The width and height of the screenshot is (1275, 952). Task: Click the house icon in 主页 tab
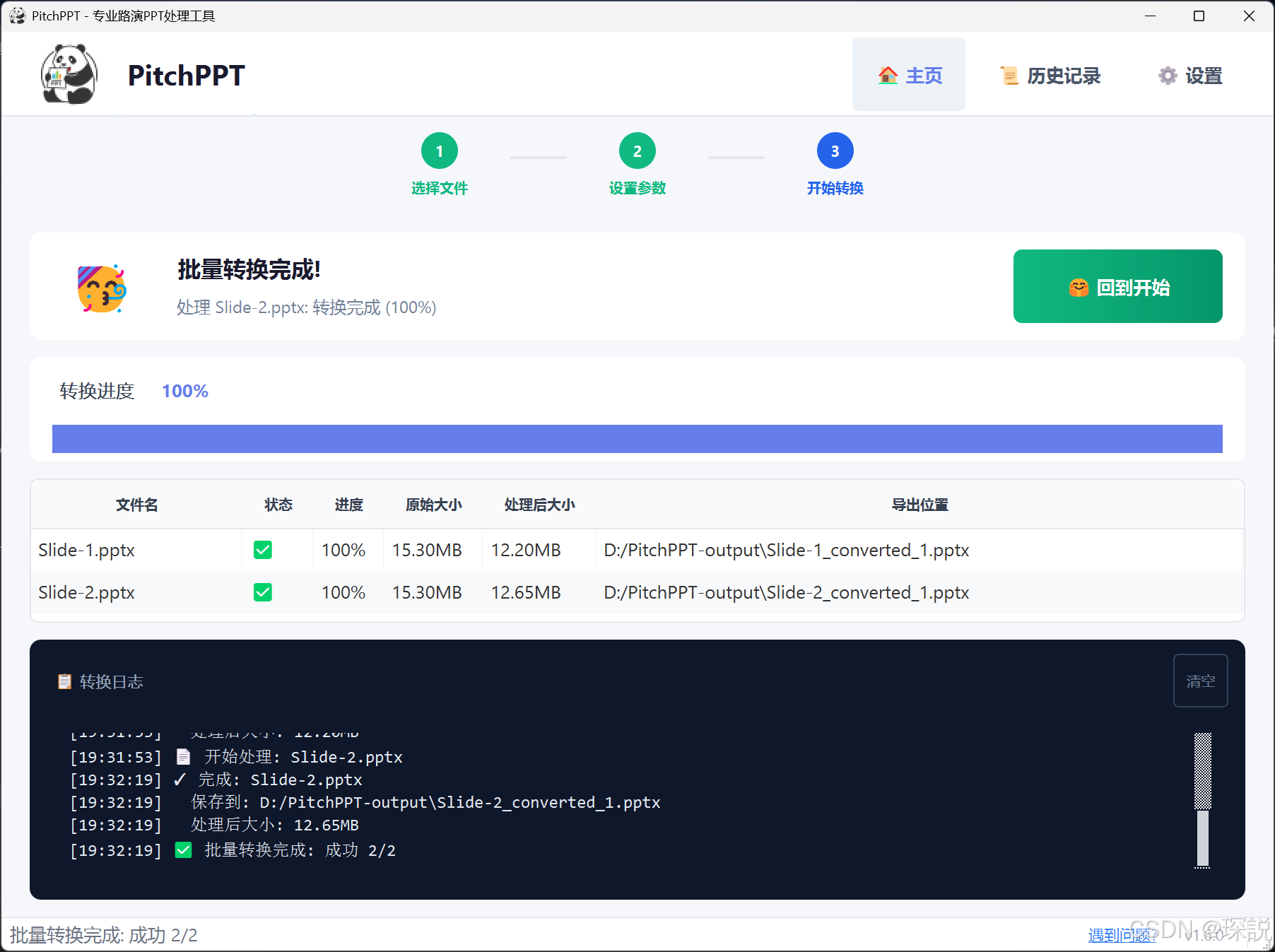click(x=888, y=75)
